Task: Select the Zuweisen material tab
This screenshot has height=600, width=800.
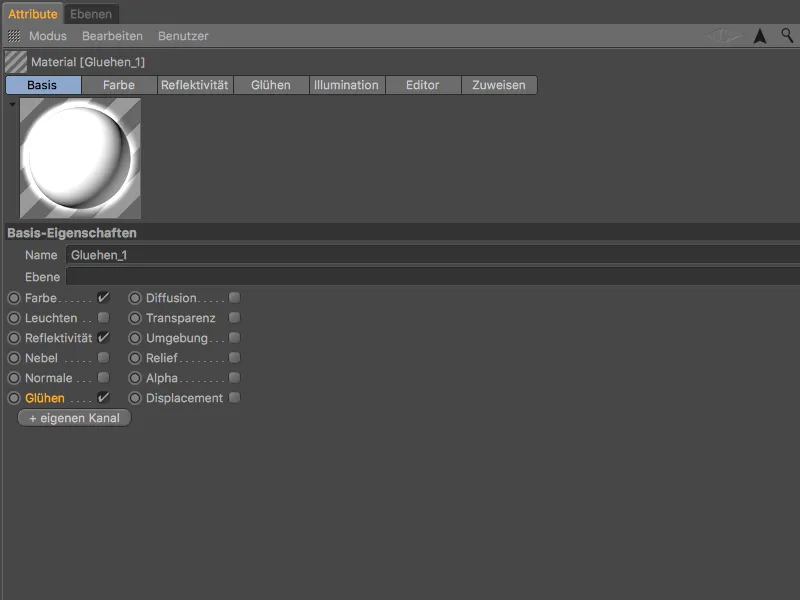Action: pos(499,85)
